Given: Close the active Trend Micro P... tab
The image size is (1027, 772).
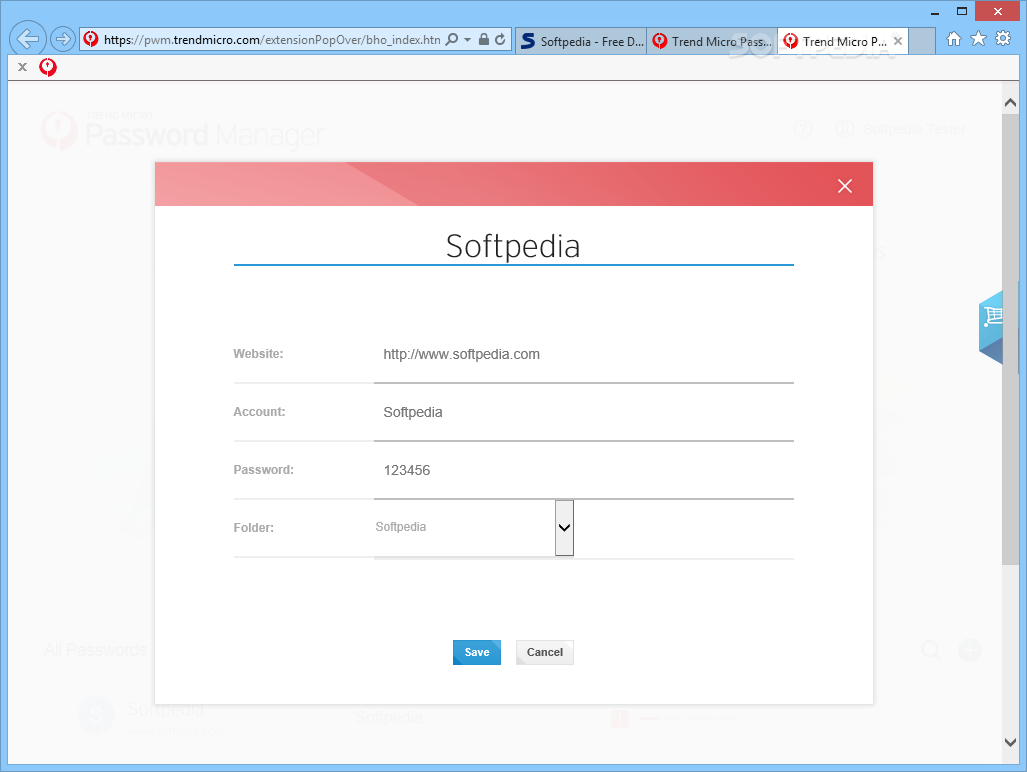Looking at the screenshot, I should click(x=898, y=41).
